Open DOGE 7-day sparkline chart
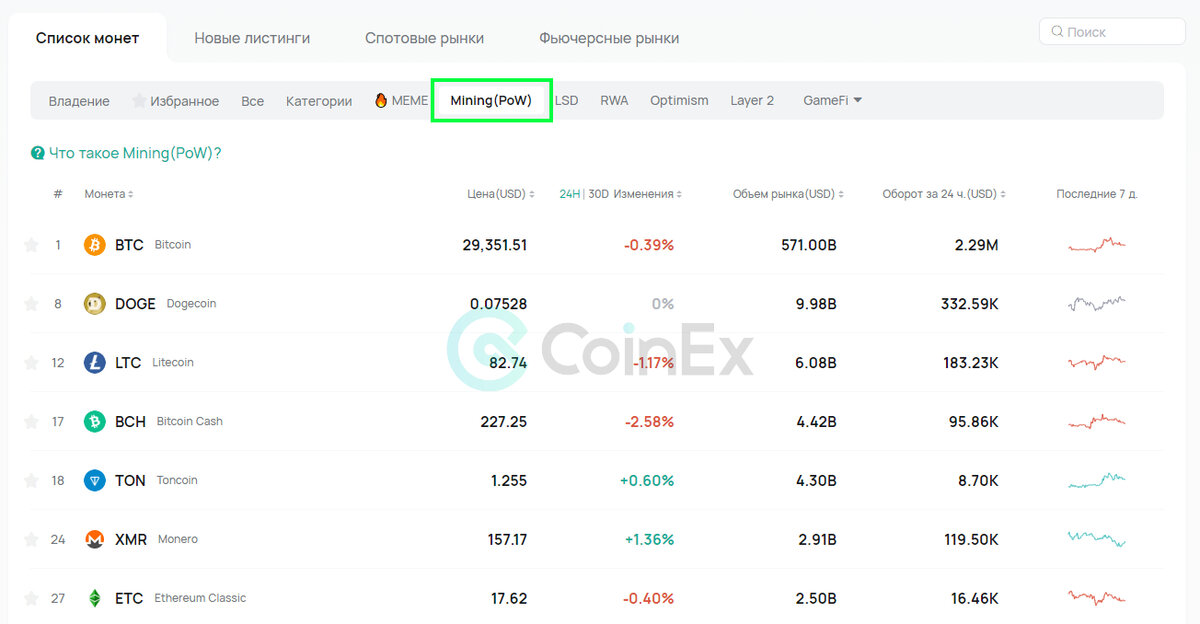Screen dimensions: 1200x624 coord(1097,304)
